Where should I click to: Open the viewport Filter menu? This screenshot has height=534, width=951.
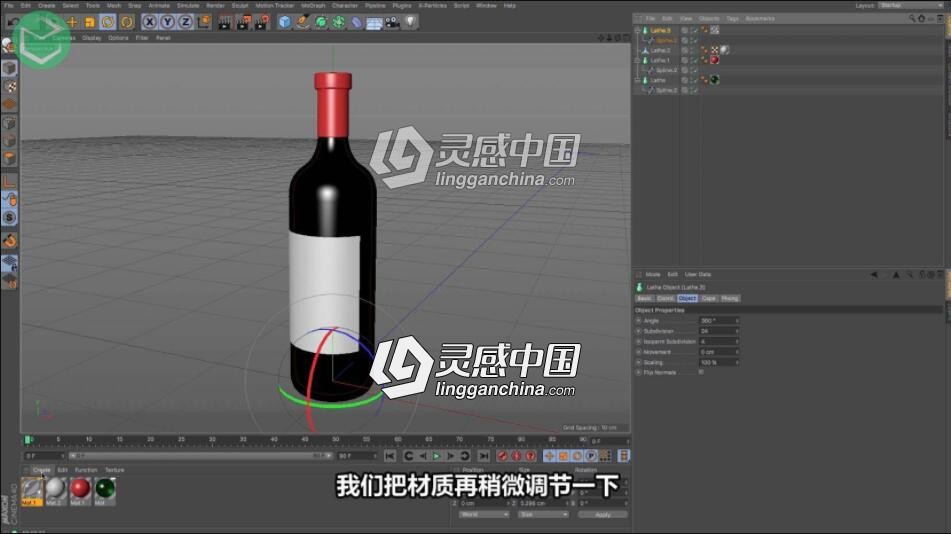142,38
